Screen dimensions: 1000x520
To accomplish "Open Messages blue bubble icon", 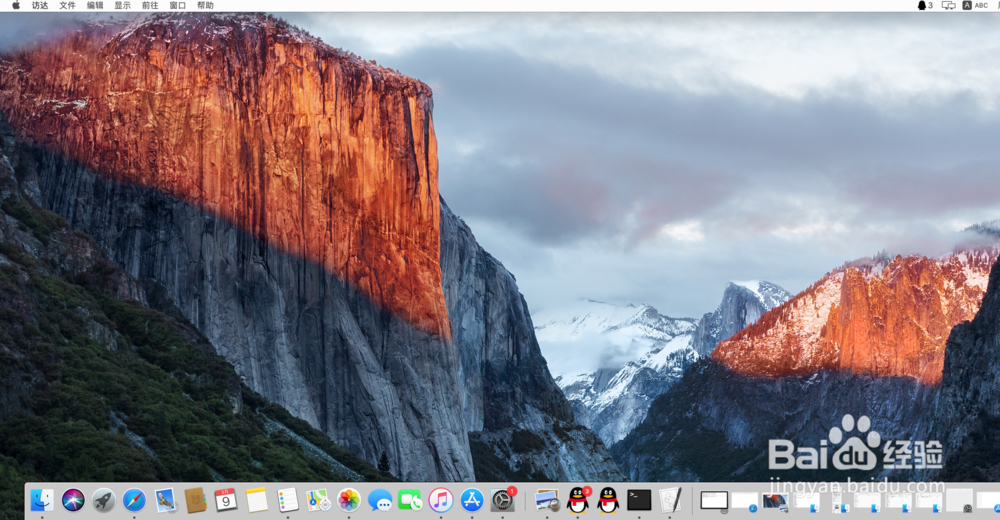I will (x=380, y=500).
